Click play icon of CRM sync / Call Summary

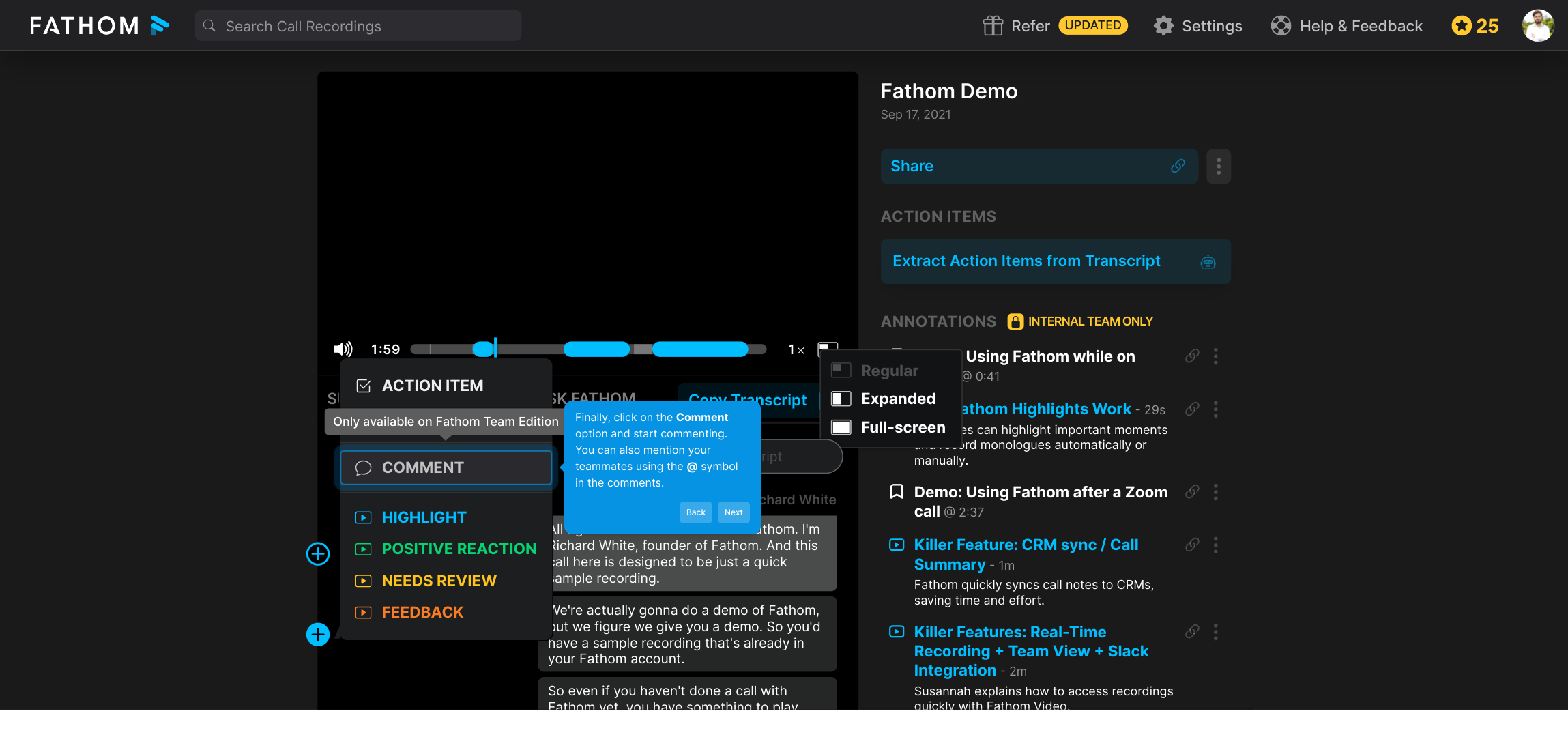coord(897,545)
